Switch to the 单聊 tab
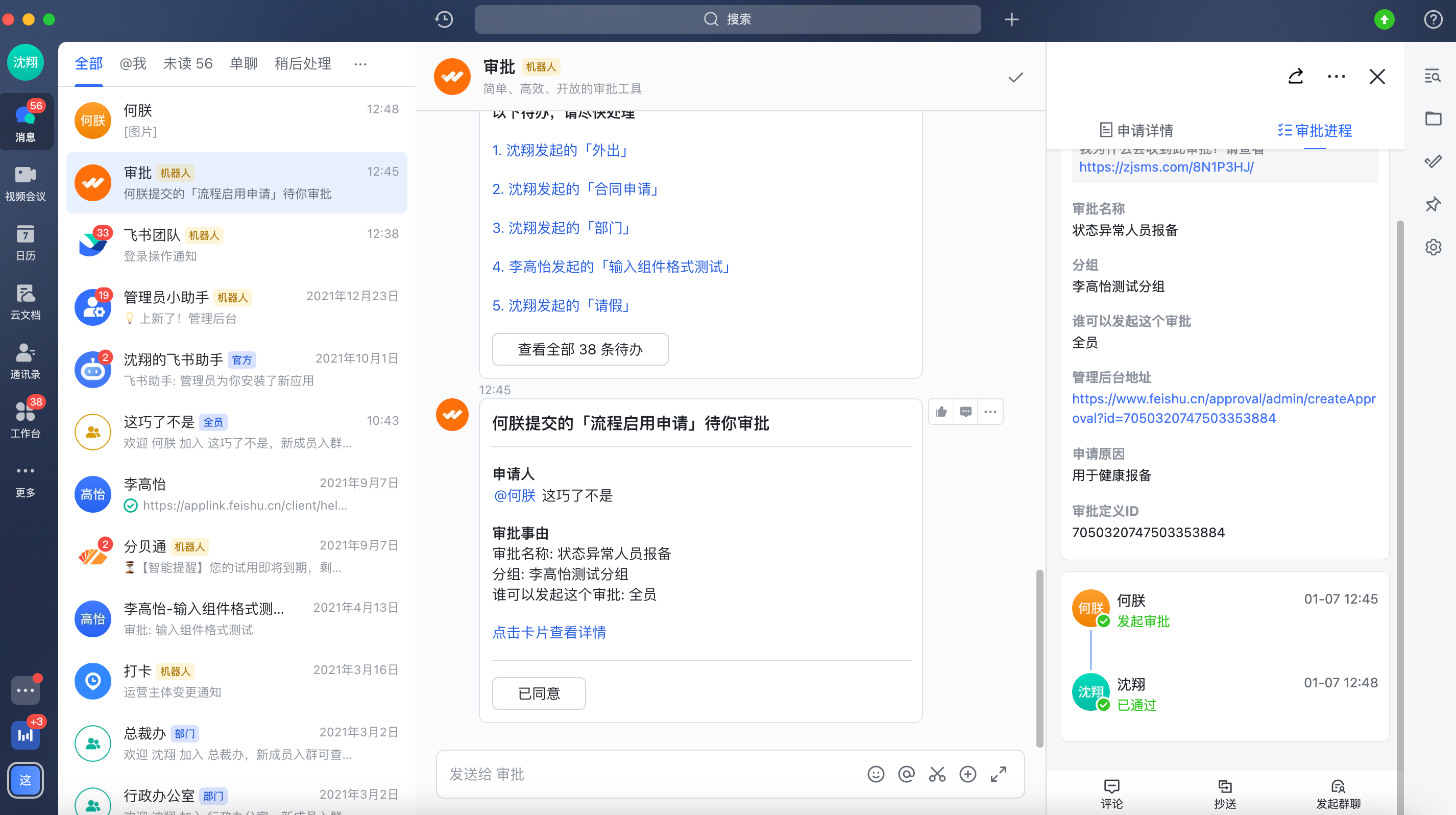 click(x=244, y=64)
